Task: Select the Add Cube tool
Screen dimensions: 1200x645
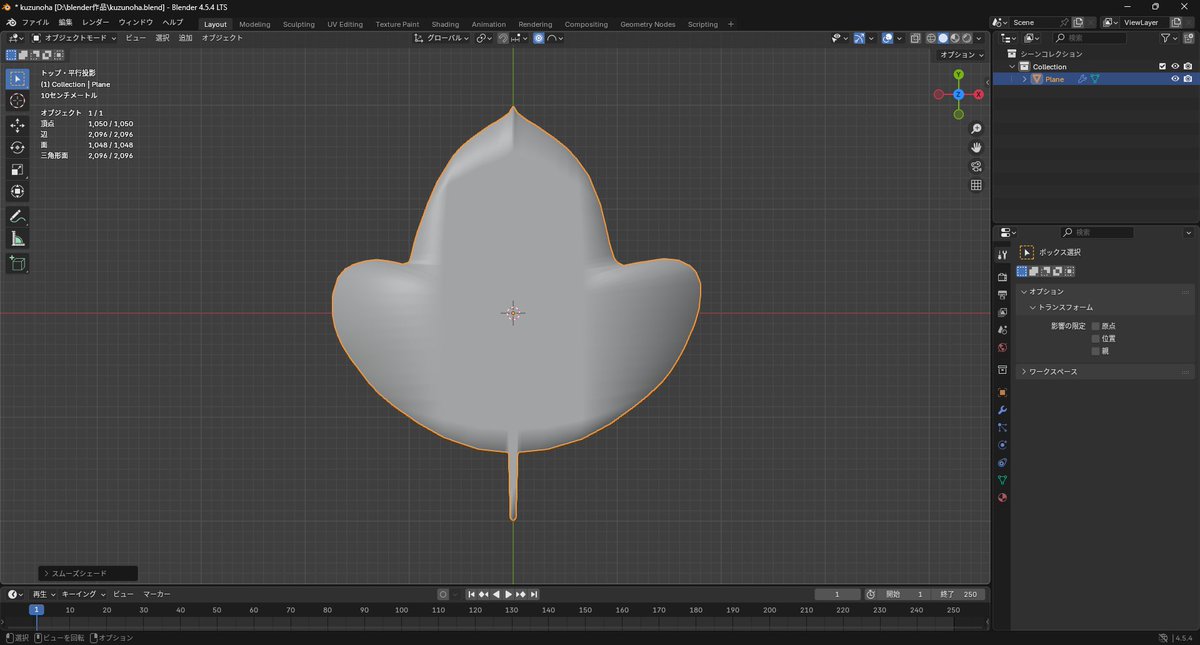Action: [x=17, y=263]
